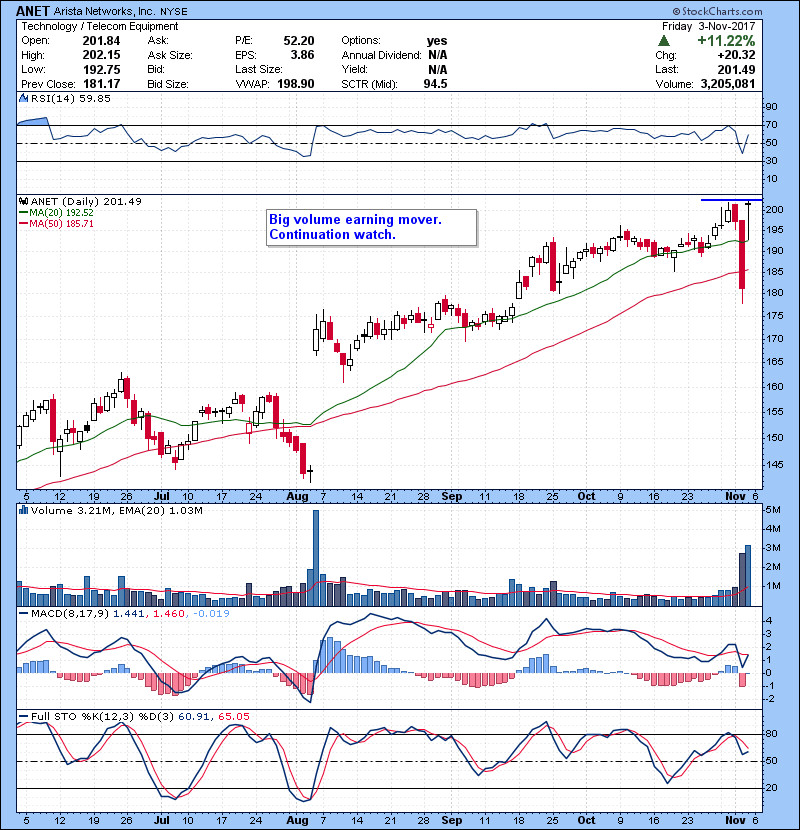
Task: Click the tallest August volume spike bar
Action: pos(316,556)
